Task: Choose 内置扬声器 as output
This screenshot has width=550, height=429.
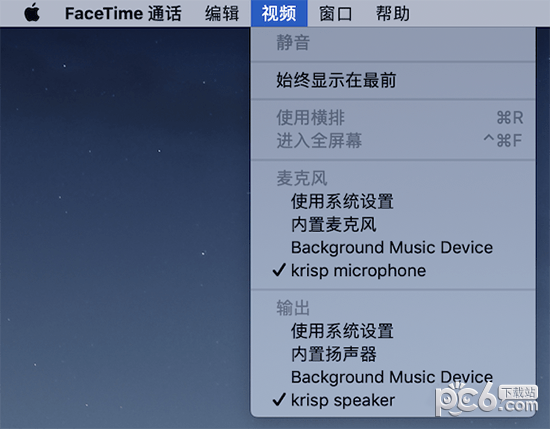Action: point(393,354)
